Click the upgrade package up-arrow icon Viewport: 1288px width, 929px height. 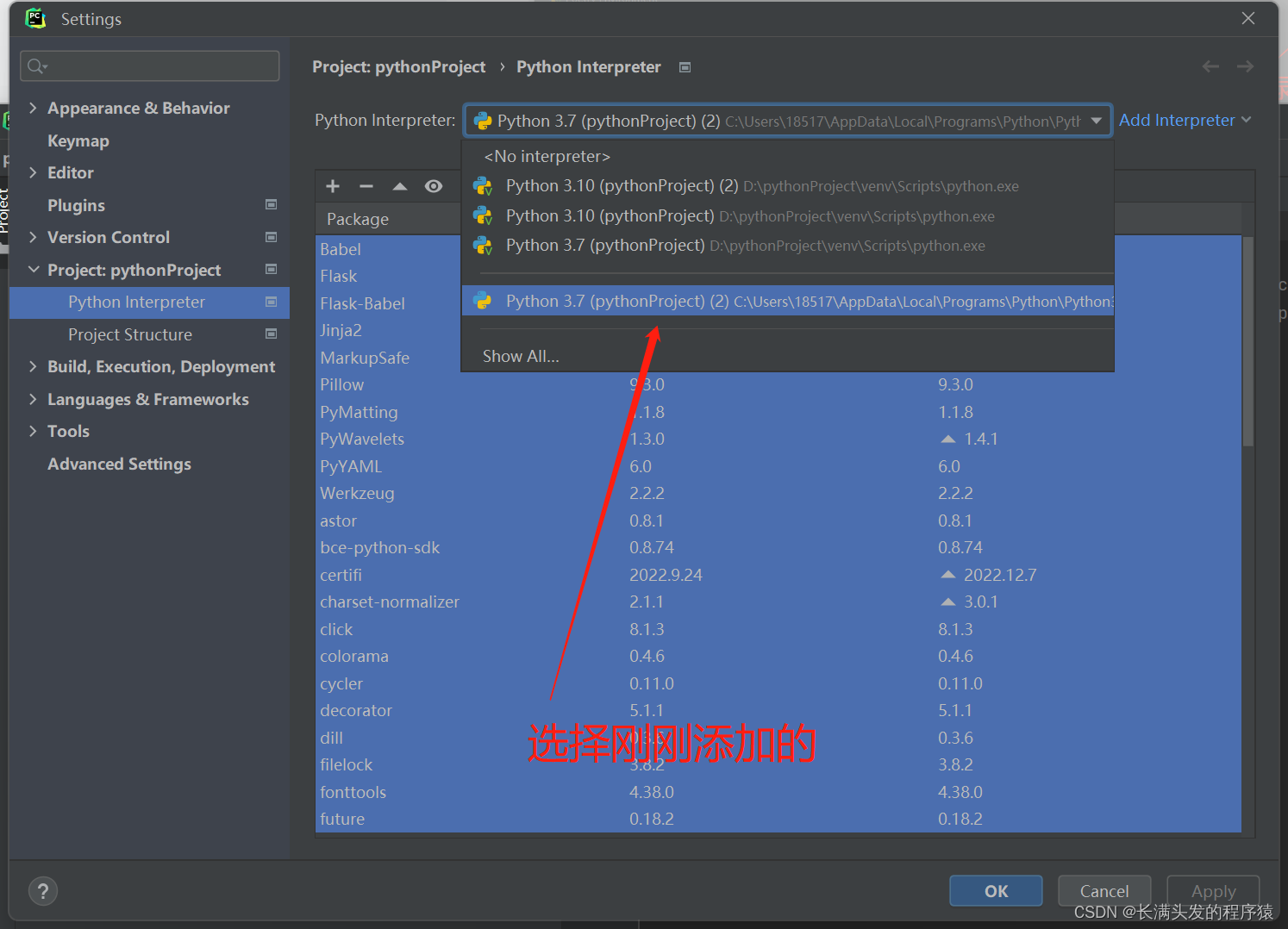point(399,186)
